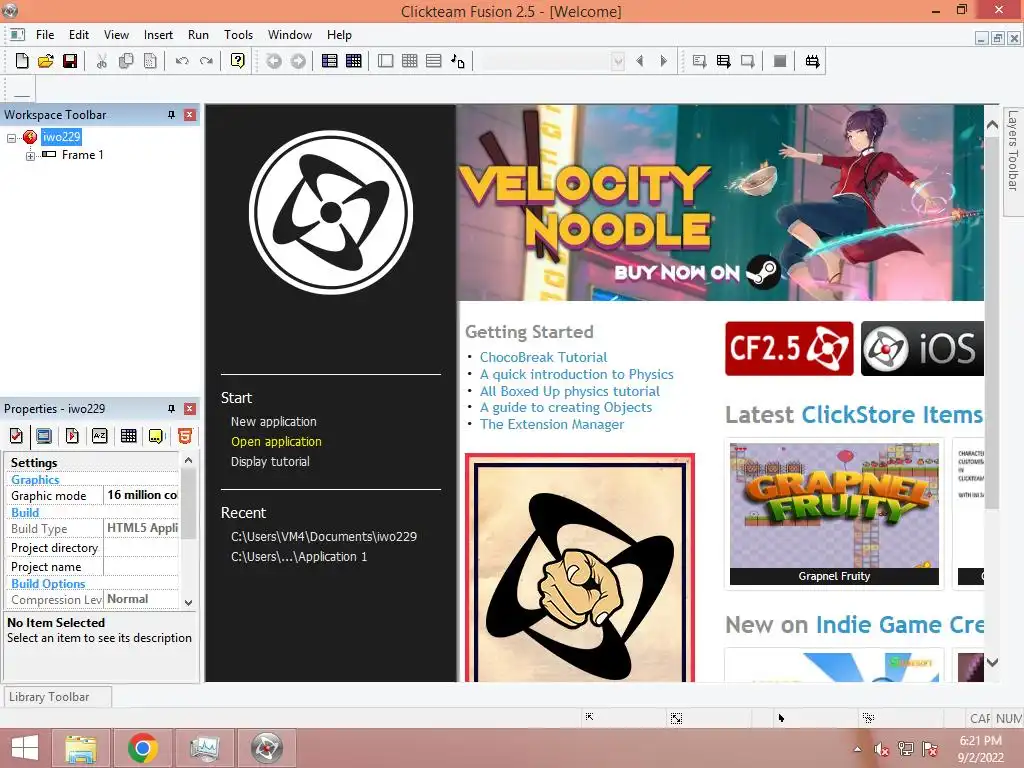This screenshot has height=768, width=1024.
Task: Select the Graphic mode property value
Action: tap(141, 495)
